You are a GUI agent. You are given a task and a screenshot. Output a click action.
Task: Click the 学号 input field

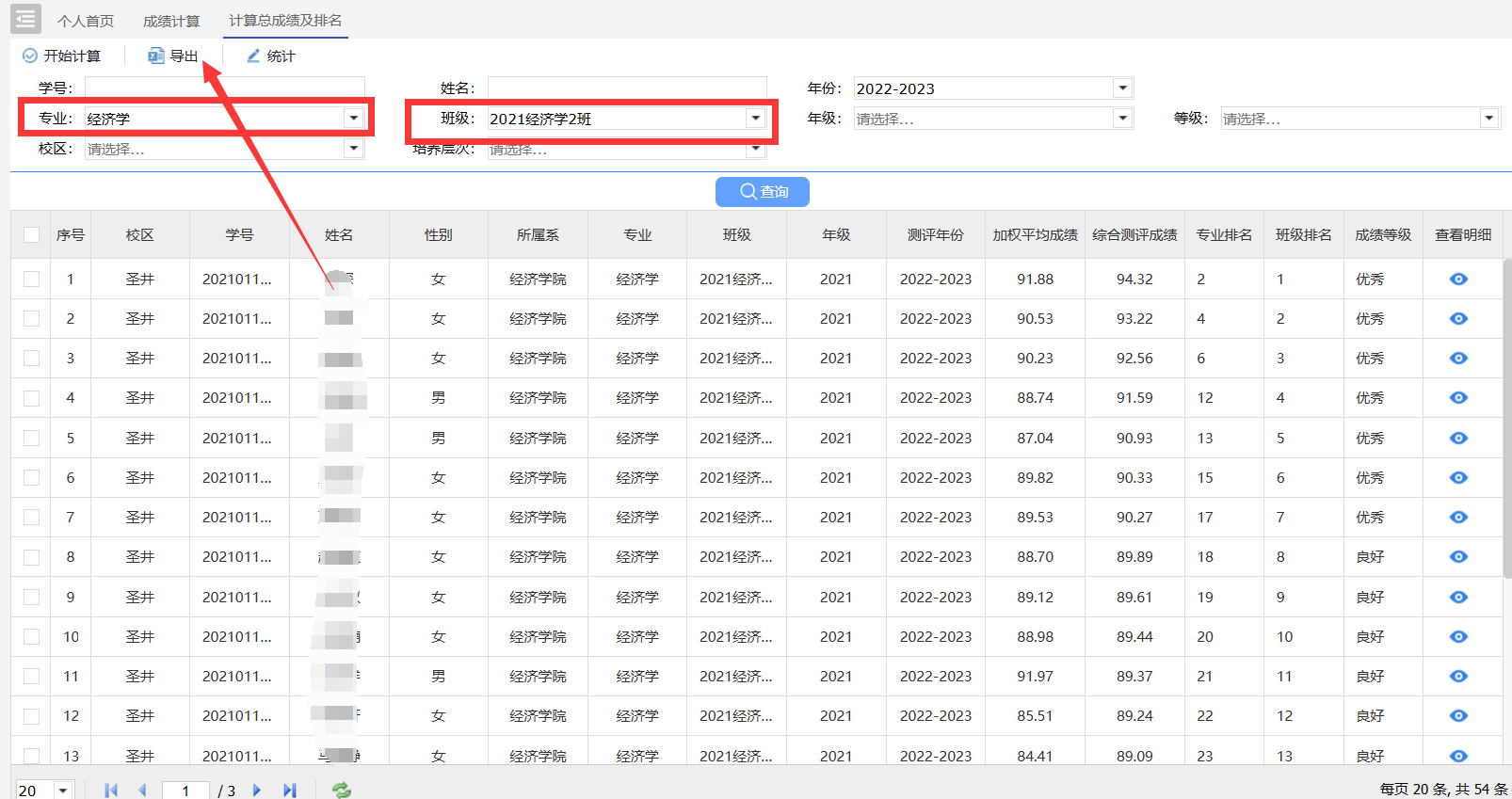coord(224,88)
